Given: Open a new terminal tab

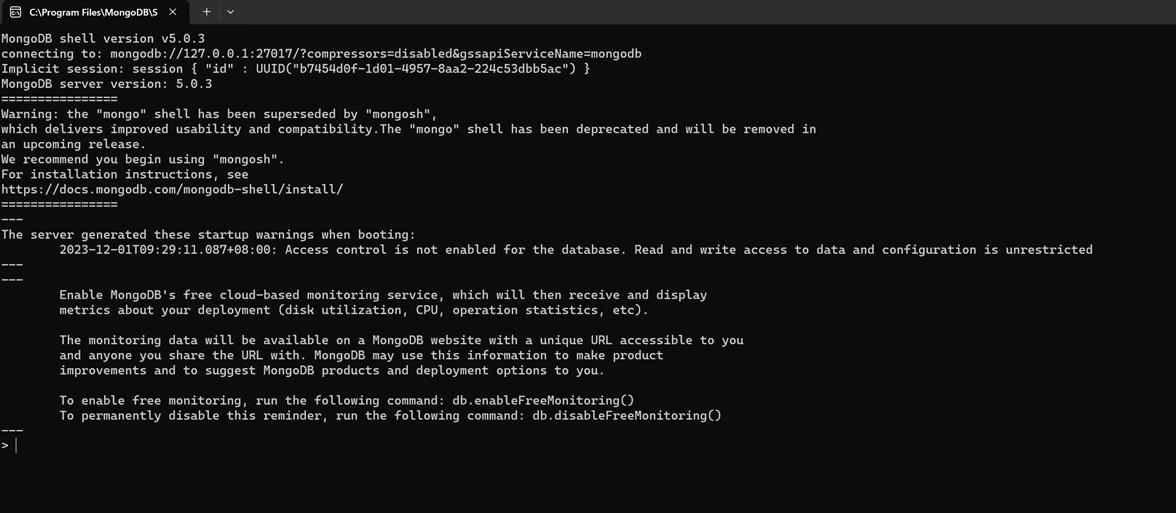Looking at the screenshot, I should click(206, 12).
